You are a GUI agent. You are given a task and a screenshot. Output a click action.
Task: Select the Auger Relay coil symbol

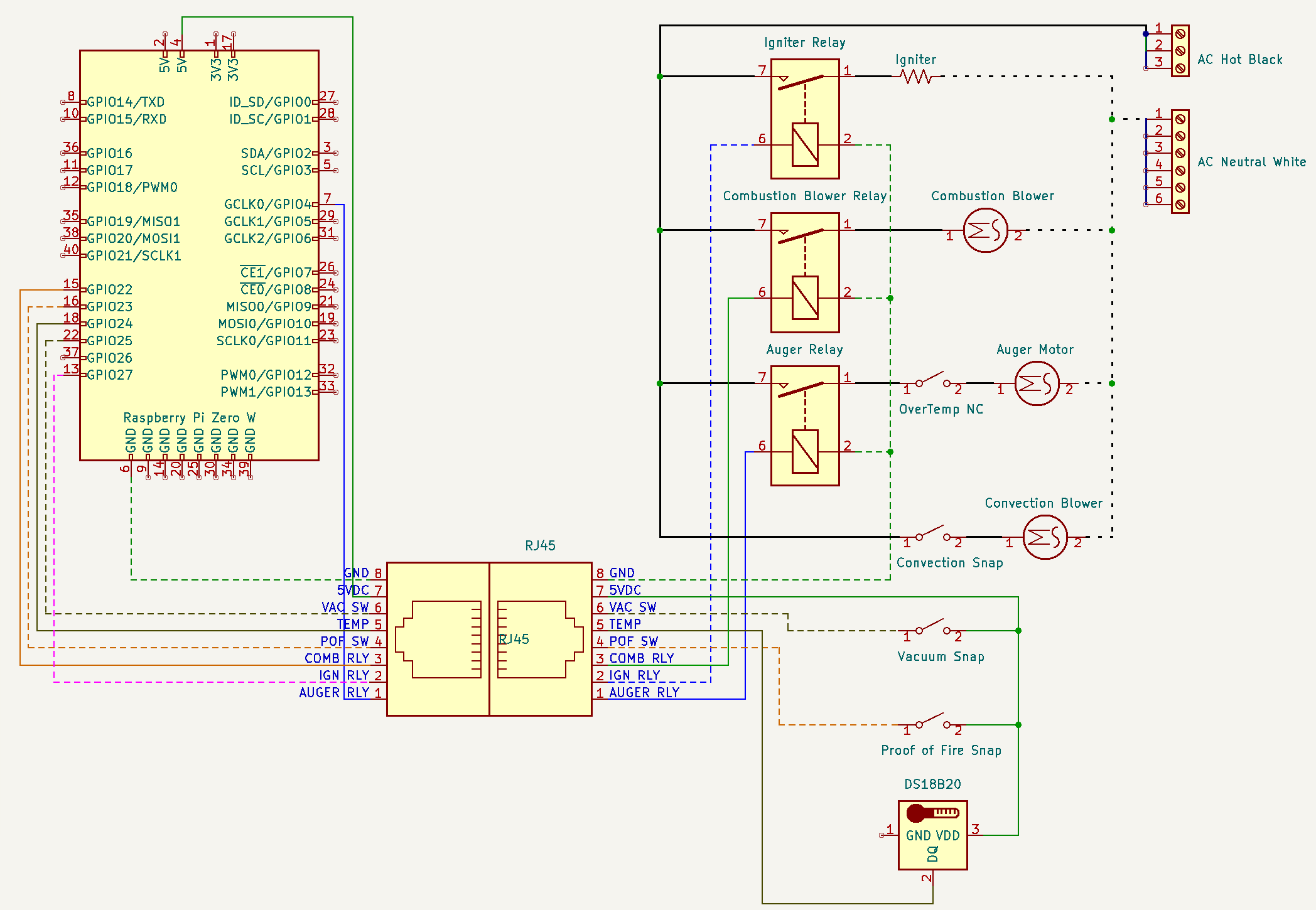click(x=805, y=451)
